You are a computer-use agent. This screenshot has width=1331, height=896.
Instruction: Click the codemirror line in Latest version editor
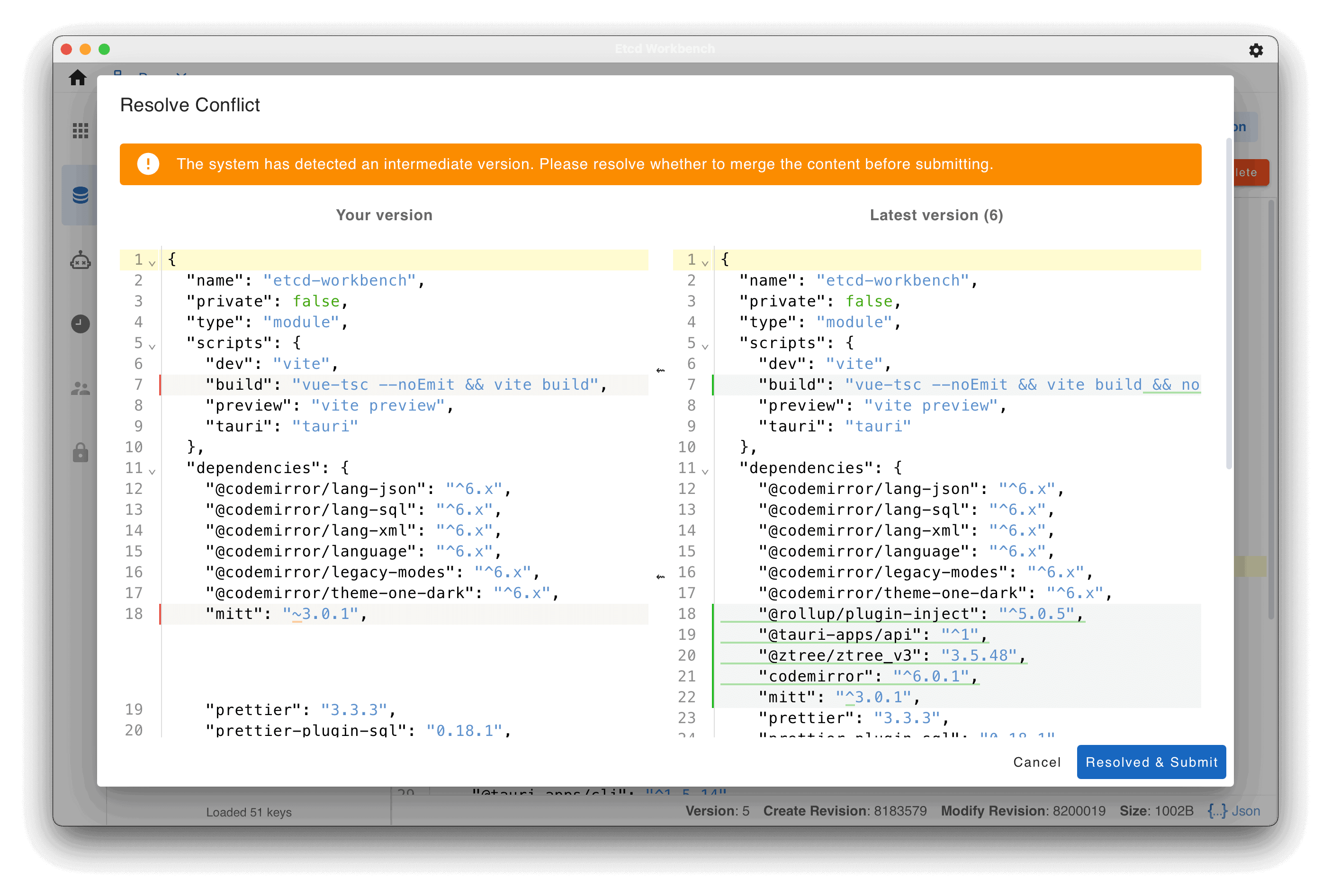click(958, 676)
